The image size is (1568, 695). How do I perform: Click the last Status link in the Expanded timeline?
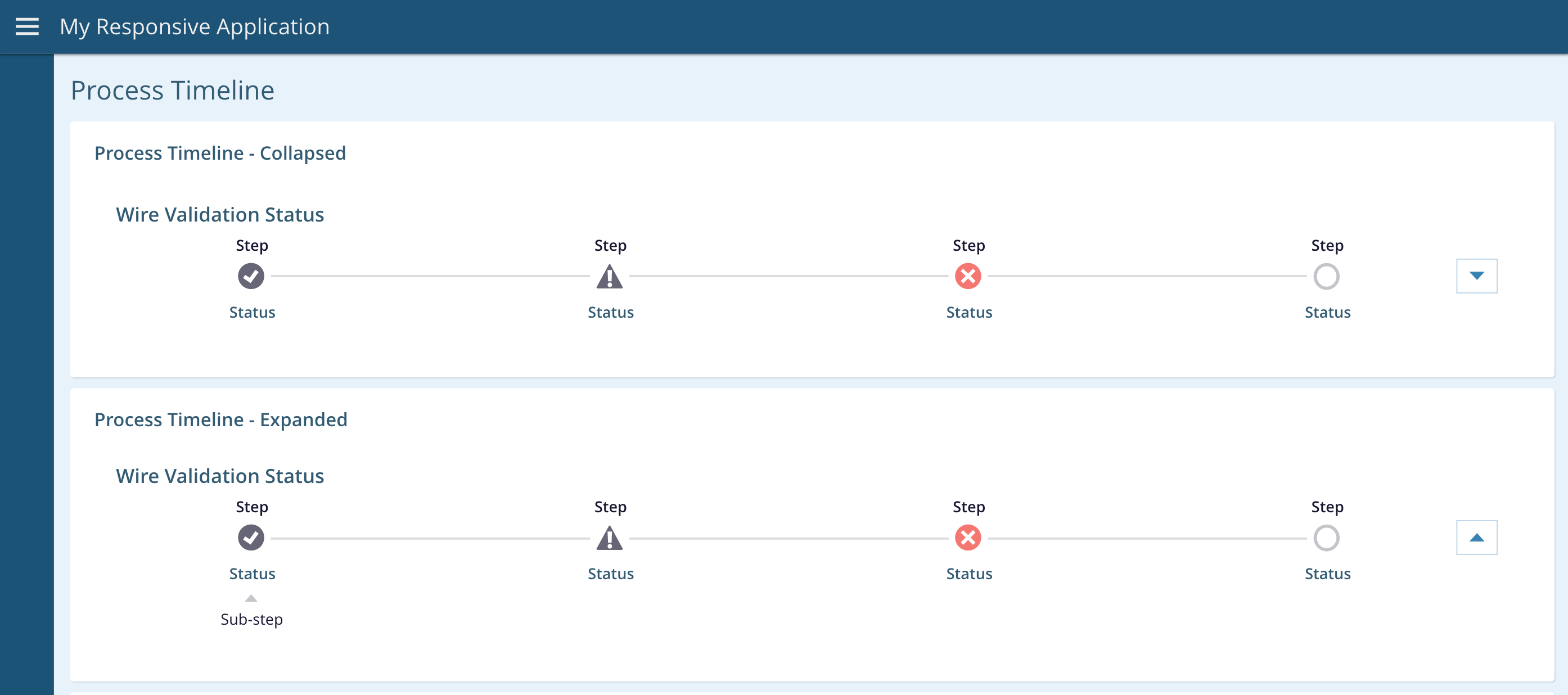coord(1327,575)
